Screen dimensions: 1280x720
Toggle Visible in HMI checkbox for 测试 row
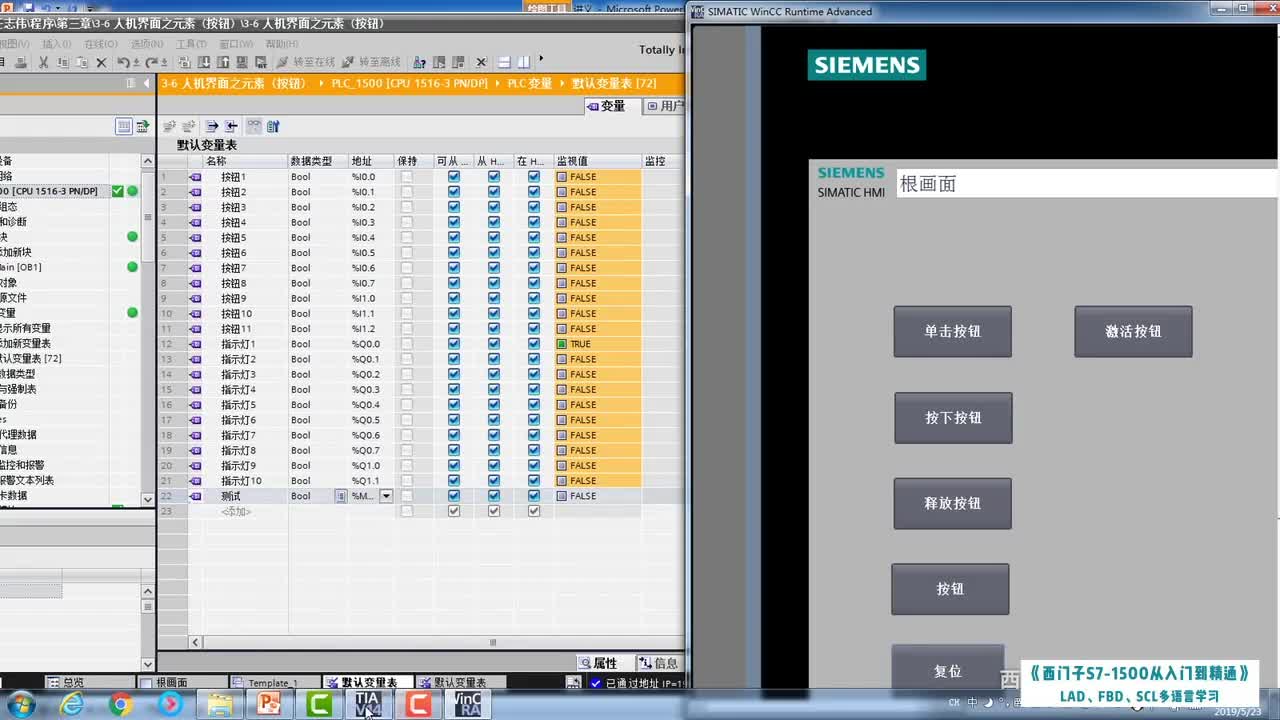[533, 496]
